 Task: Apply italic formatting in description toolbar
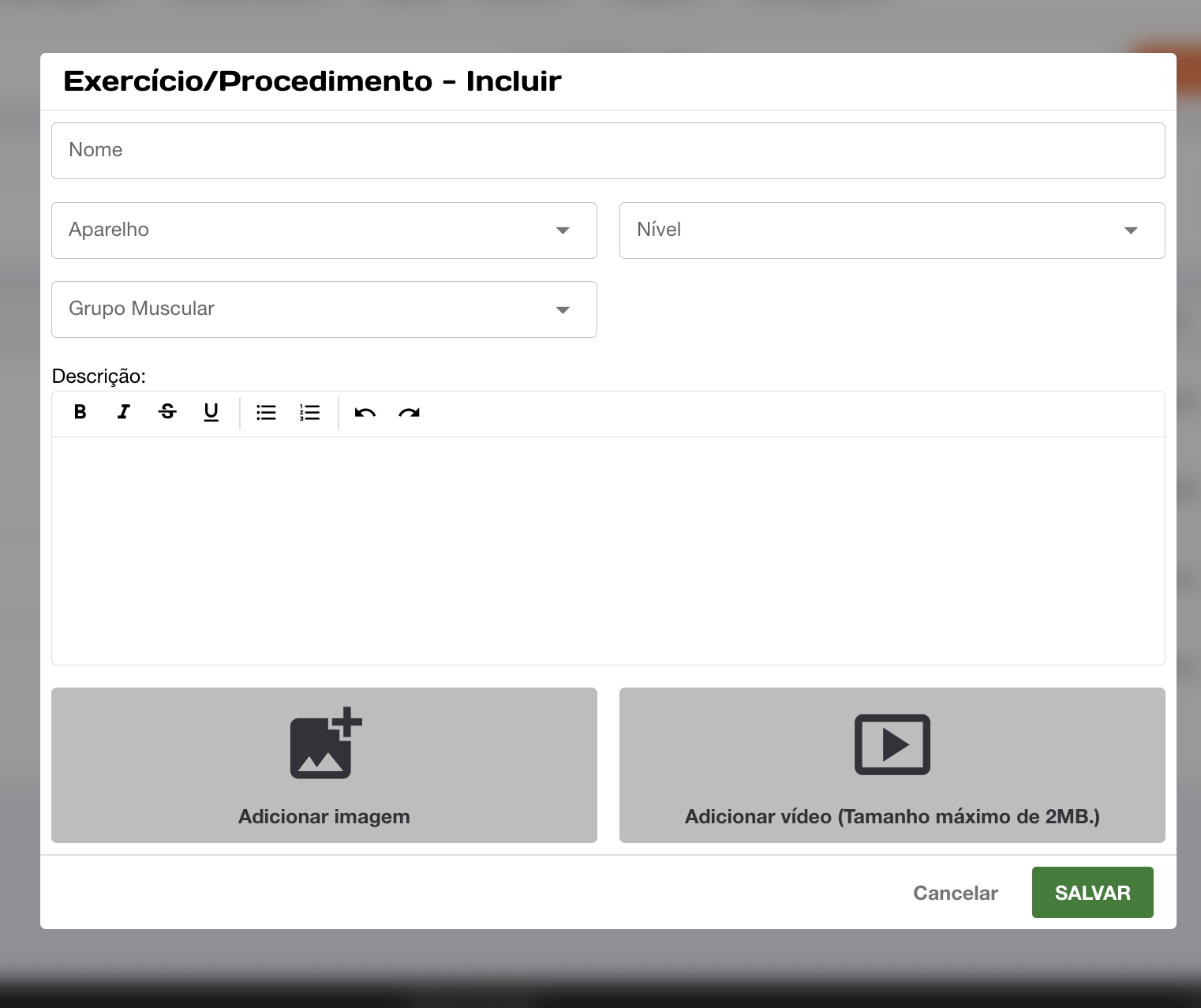pos(124,412)
